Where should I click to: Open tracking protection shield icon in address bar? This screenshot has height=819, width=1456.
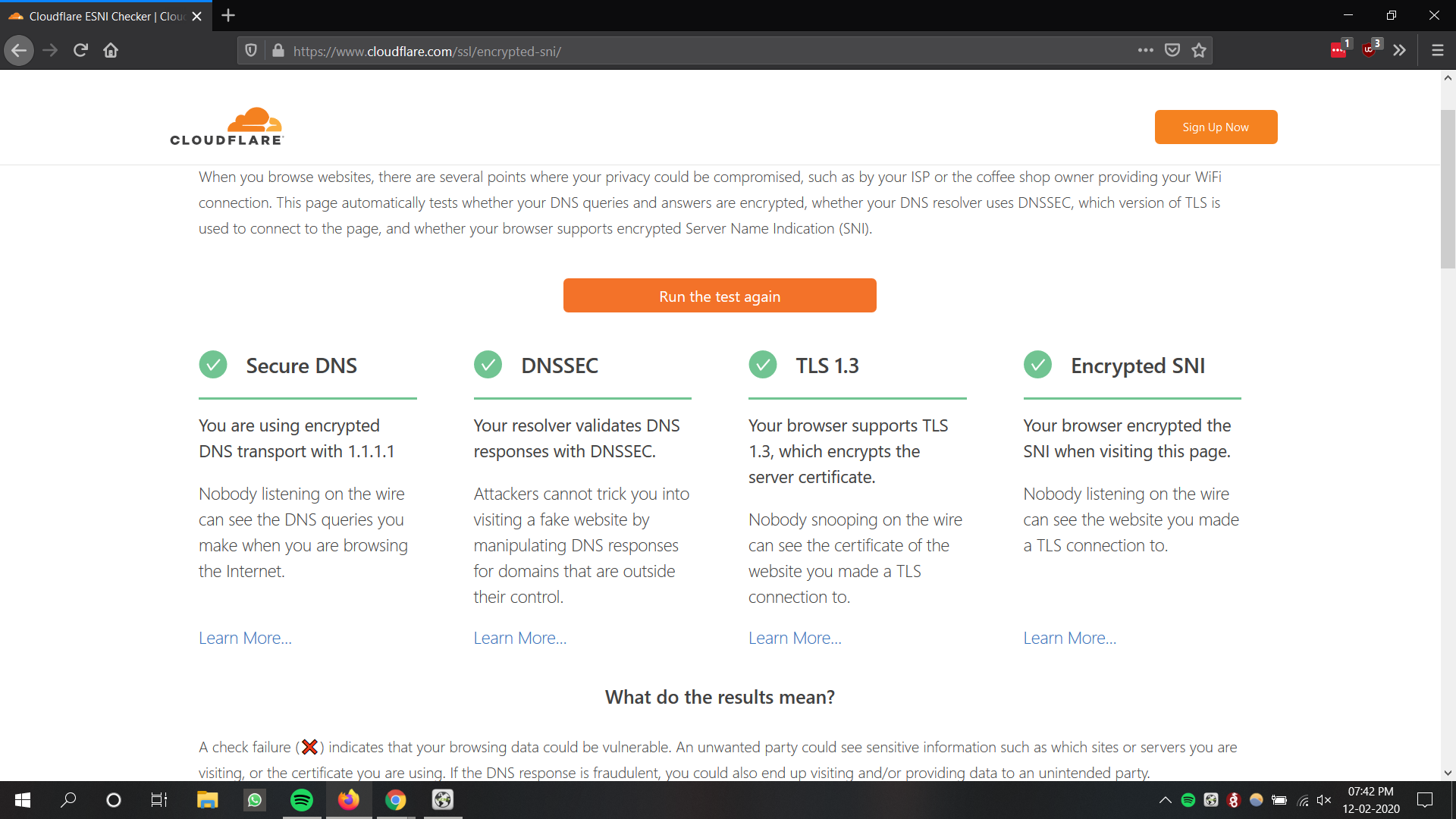point(251,51)
